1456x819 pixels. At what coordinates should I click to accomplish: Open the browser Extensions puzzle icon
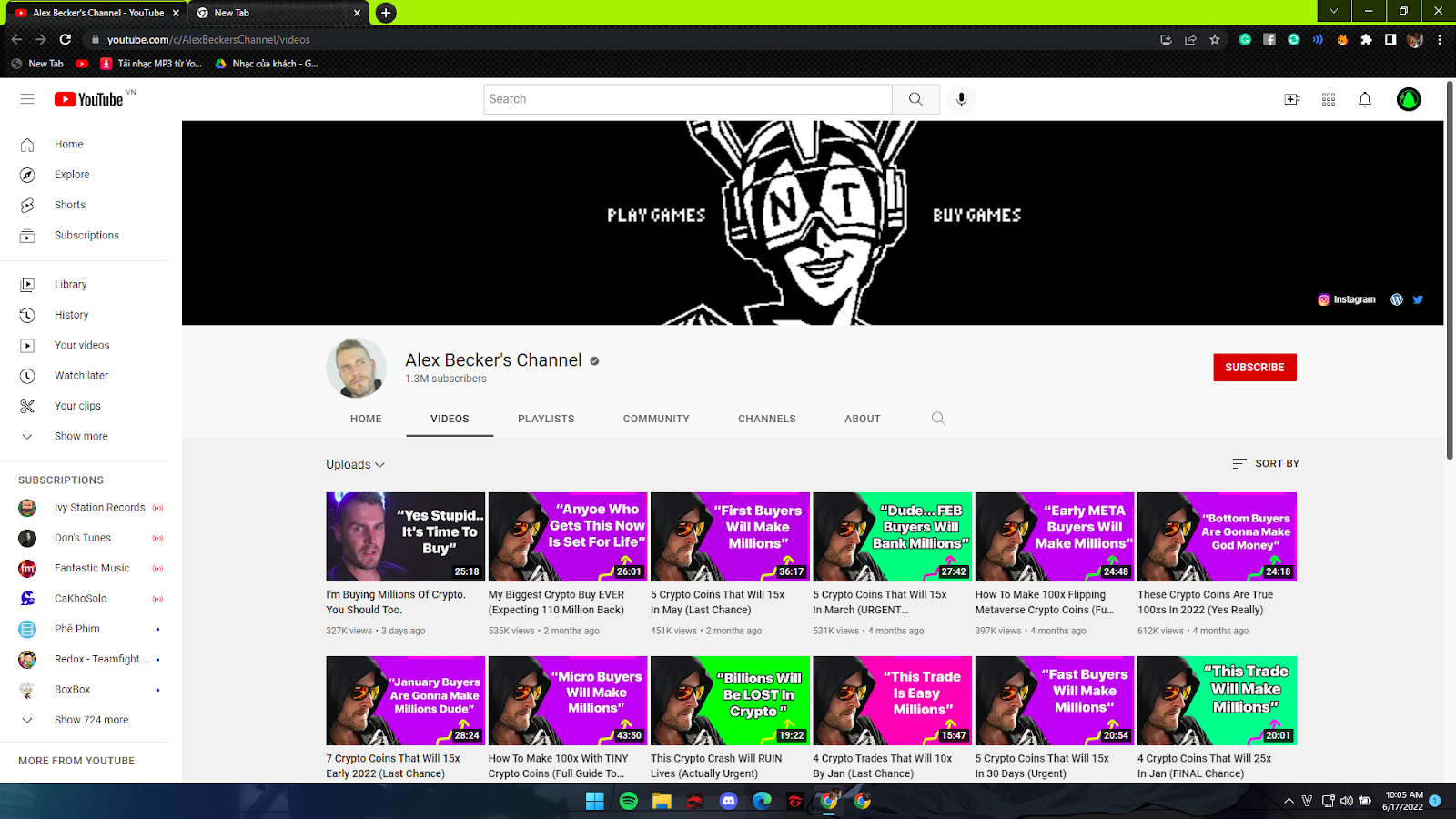[1366, 39]
